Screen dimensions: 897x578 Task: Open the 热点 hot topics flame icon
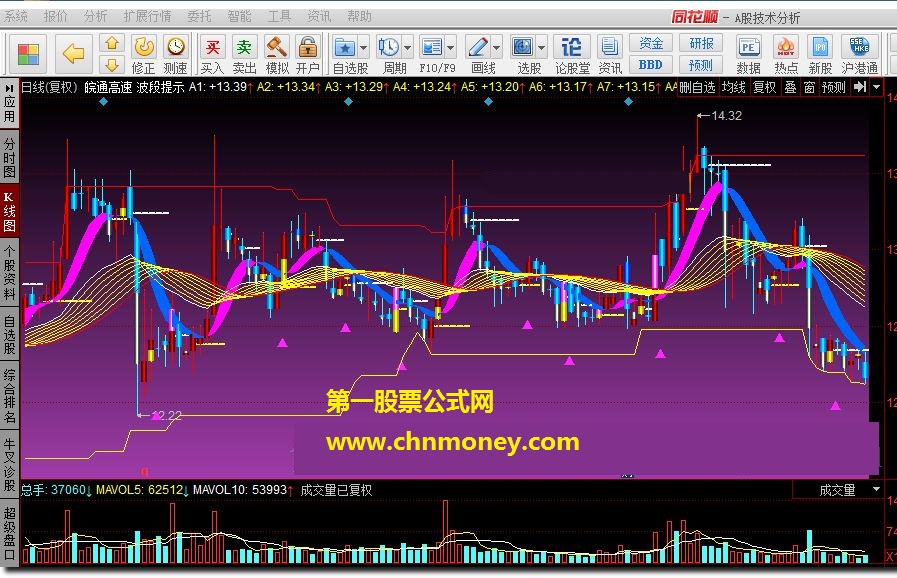pos(786,54)
